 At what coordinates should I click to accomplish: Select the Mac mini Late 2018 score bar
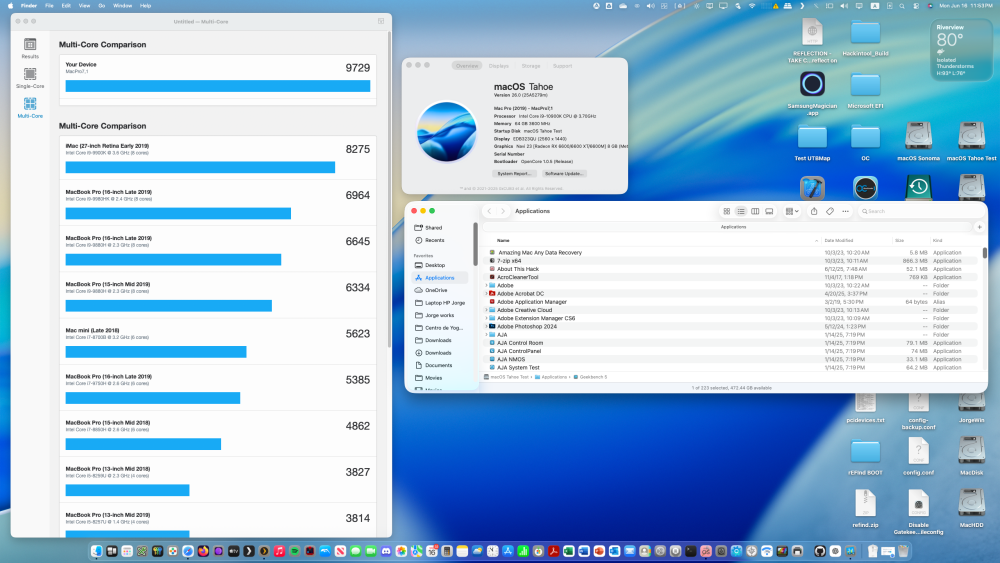156,352
